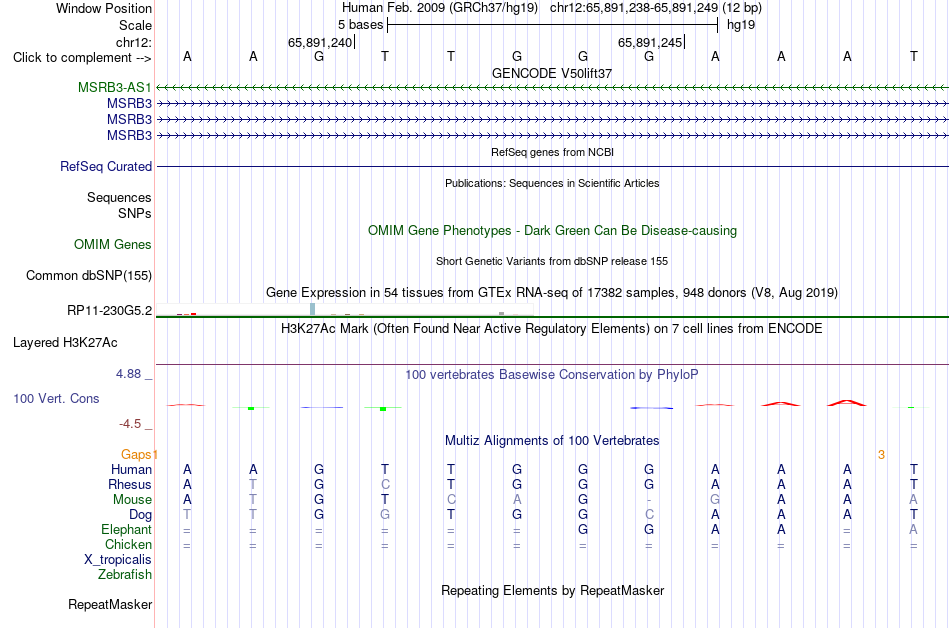950x628 pixels.
Task: Click the SNPs track label
Action: 135,213
